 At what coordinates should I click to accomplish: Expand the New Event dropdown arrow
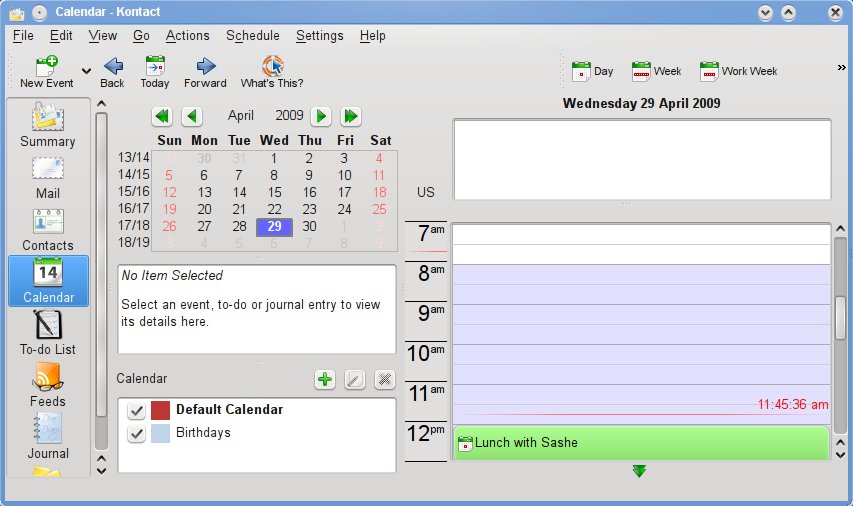[x=86, y=71]
